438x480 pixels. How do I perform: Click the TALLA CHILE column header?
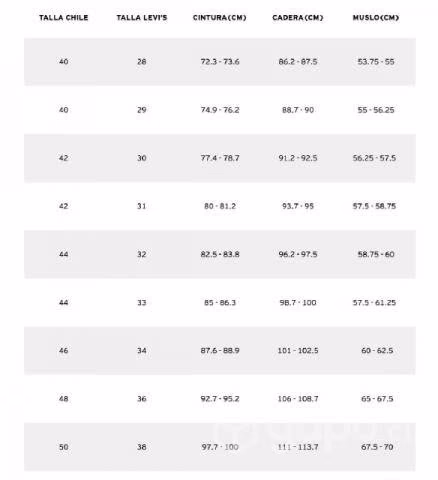(64, 18)
